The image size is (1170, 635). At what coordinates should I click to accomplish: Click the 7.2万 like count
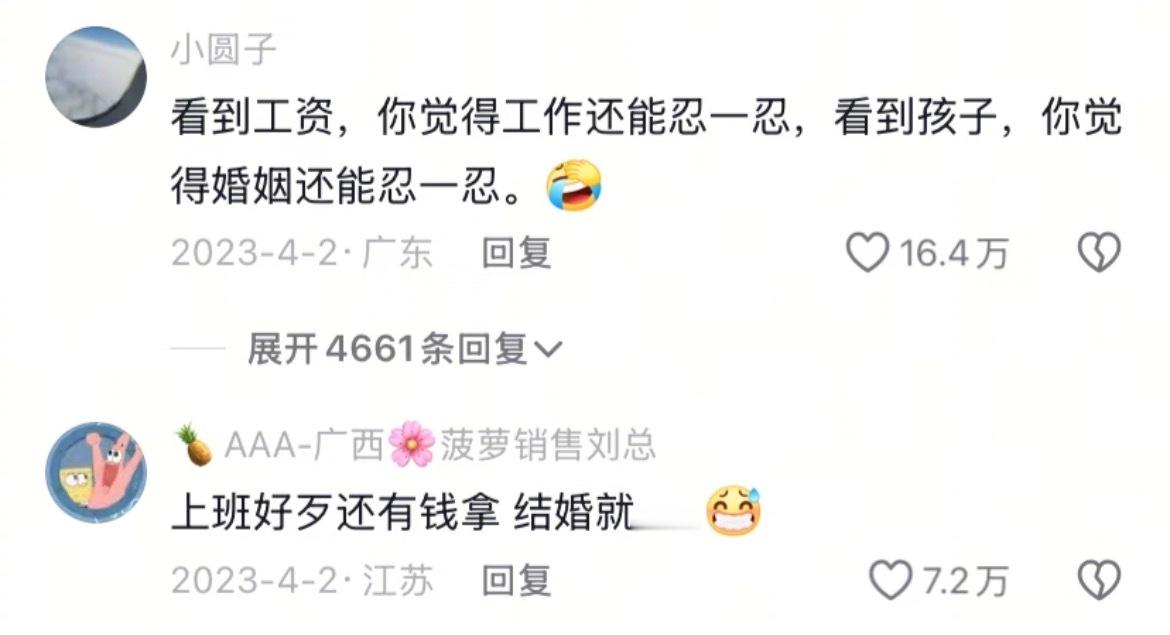coord(965,581)
